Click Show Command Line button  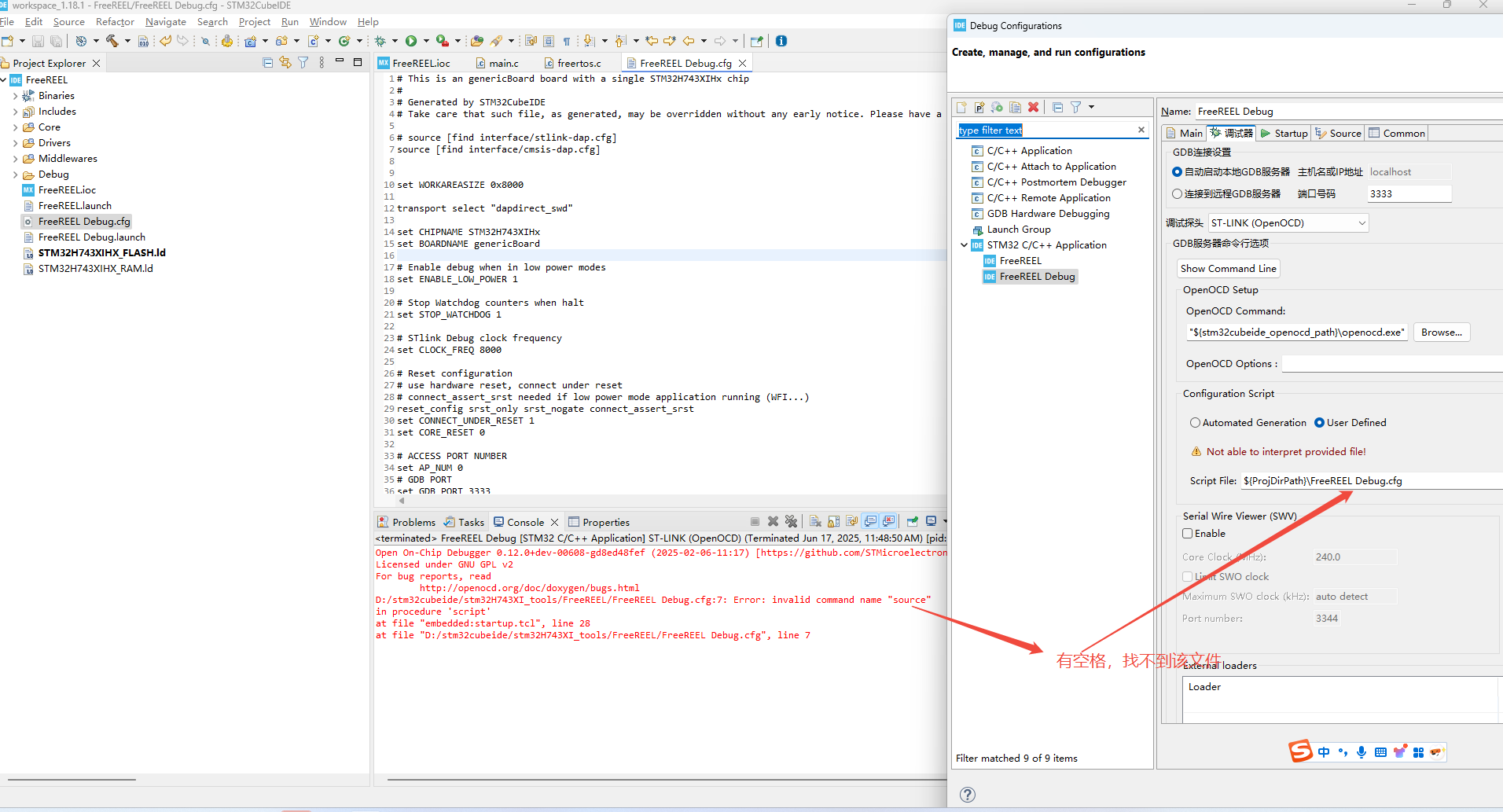[x=1228, y=269]
